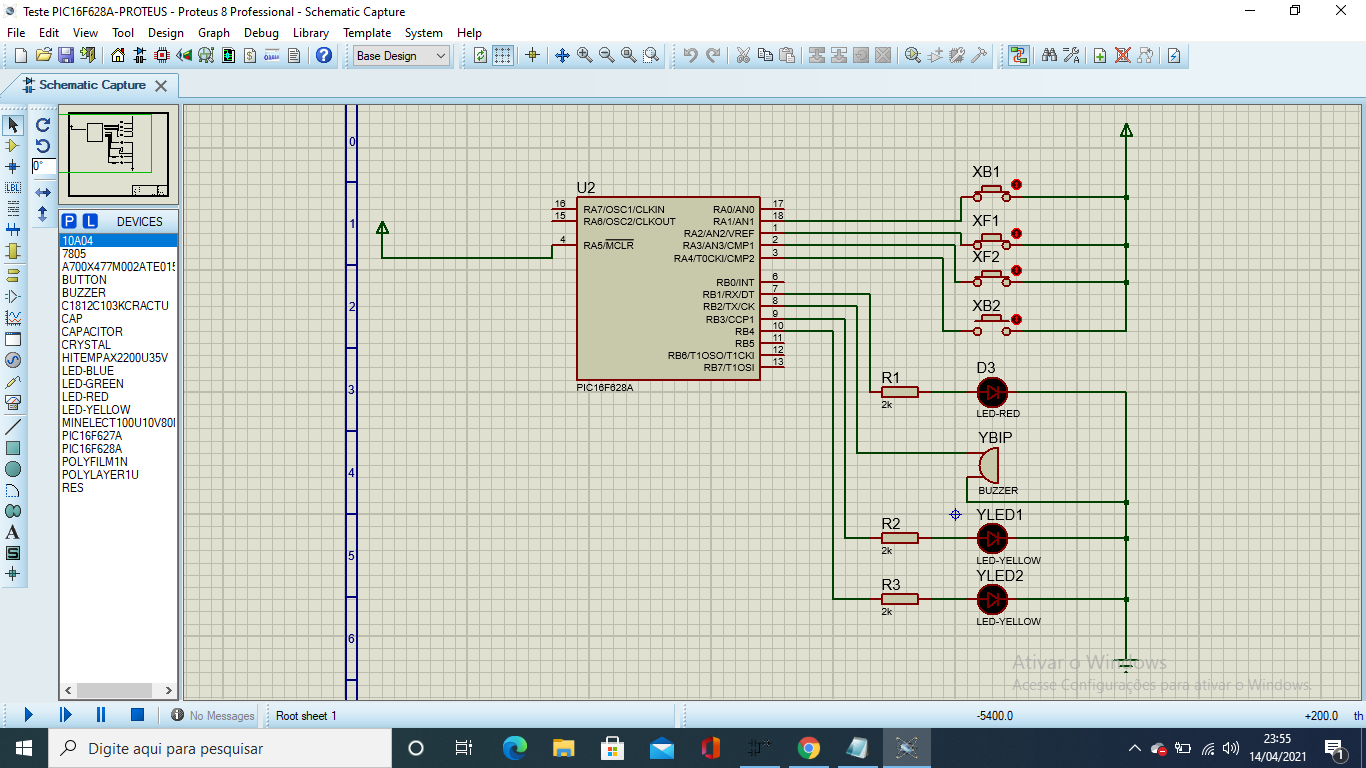Redraw the display with the refresh icon

tap(481, 55)
